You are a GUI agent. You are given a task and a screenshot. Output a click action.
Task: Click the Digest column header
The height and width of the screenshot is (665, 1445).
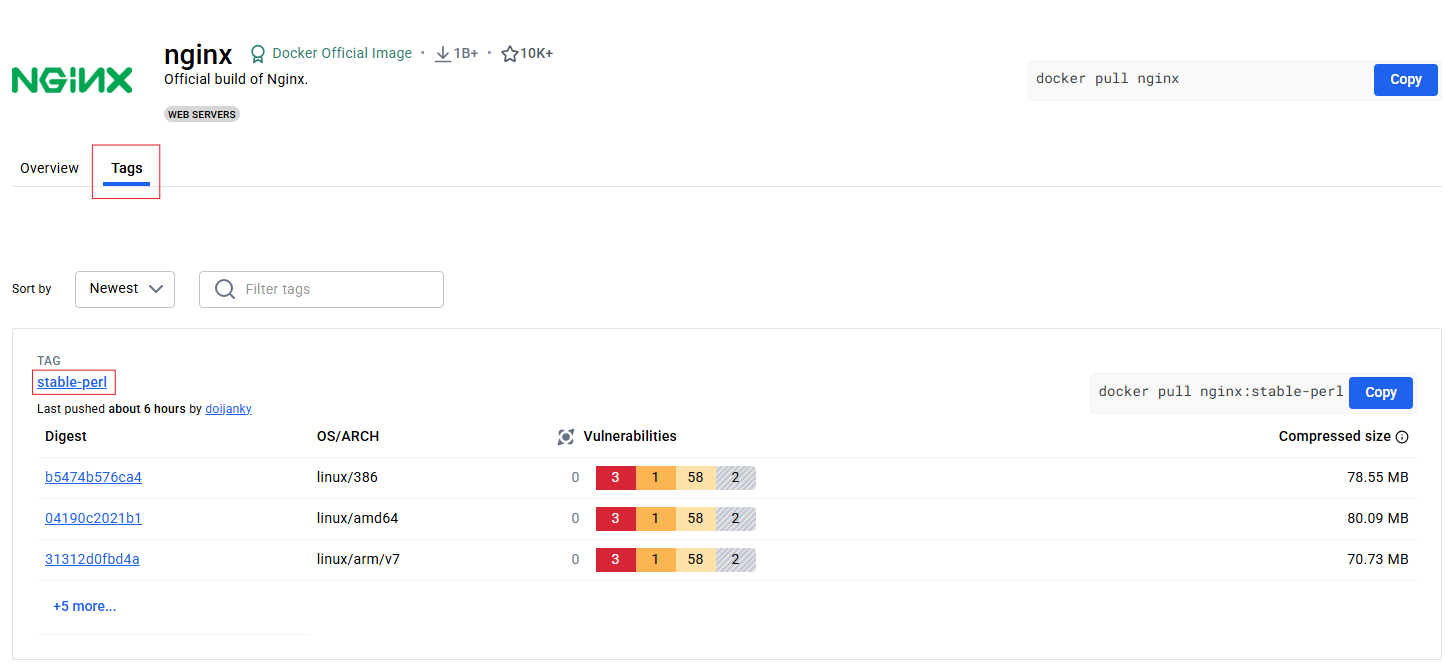[x=66, y=437]
